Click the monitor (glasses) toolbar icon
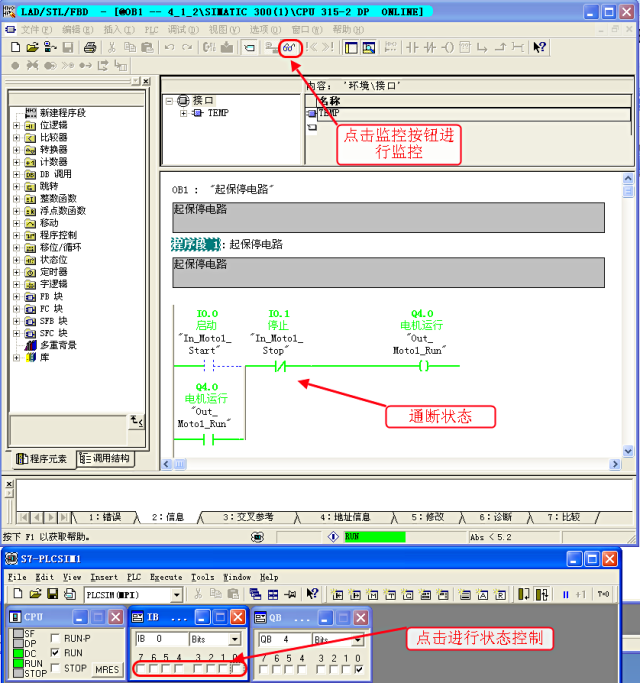This screenshot has width=640, height=683. click(289, 47)
